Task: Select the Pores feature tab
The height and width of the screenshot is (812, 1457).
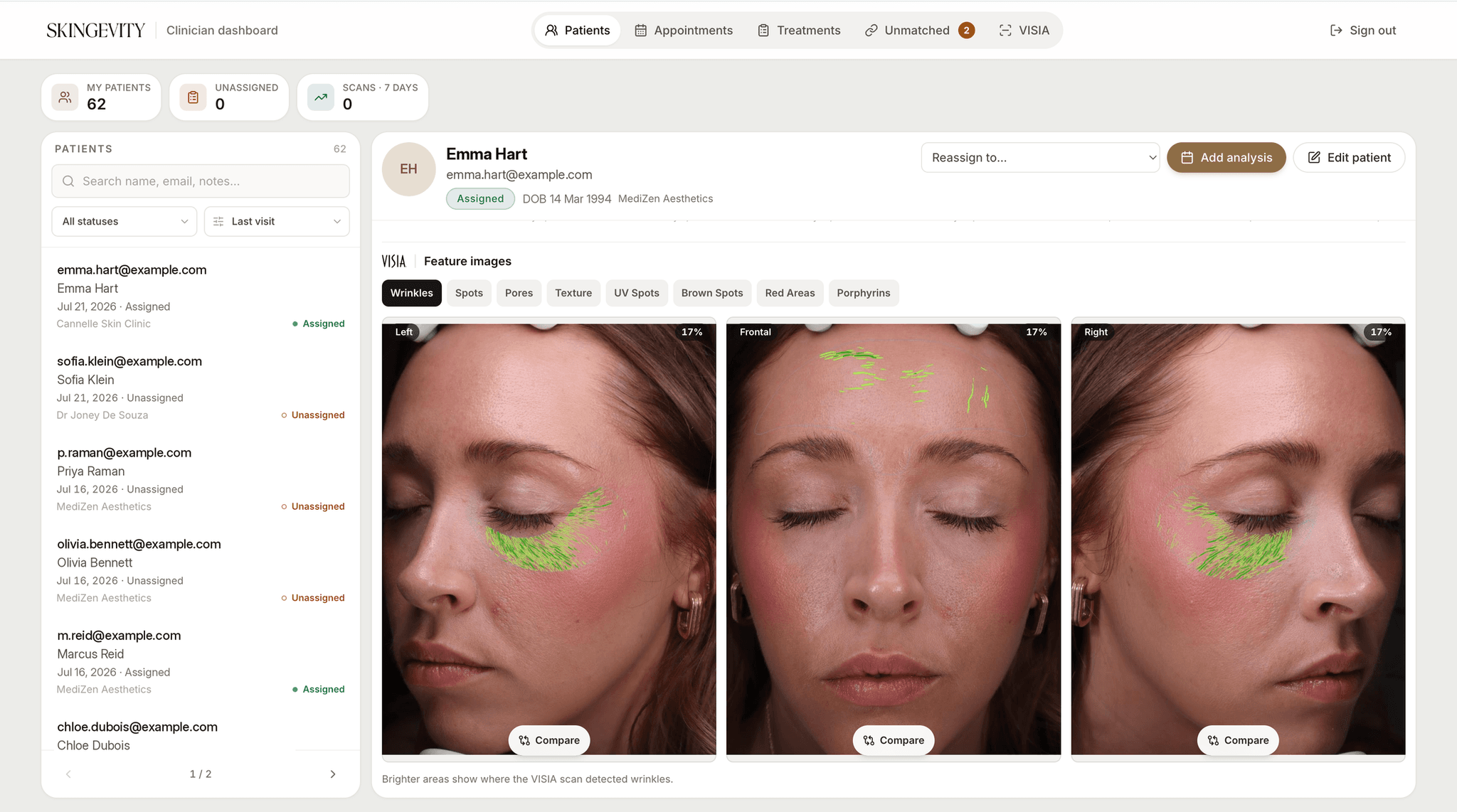Action: pyautogui.click(x=519, y=293)
